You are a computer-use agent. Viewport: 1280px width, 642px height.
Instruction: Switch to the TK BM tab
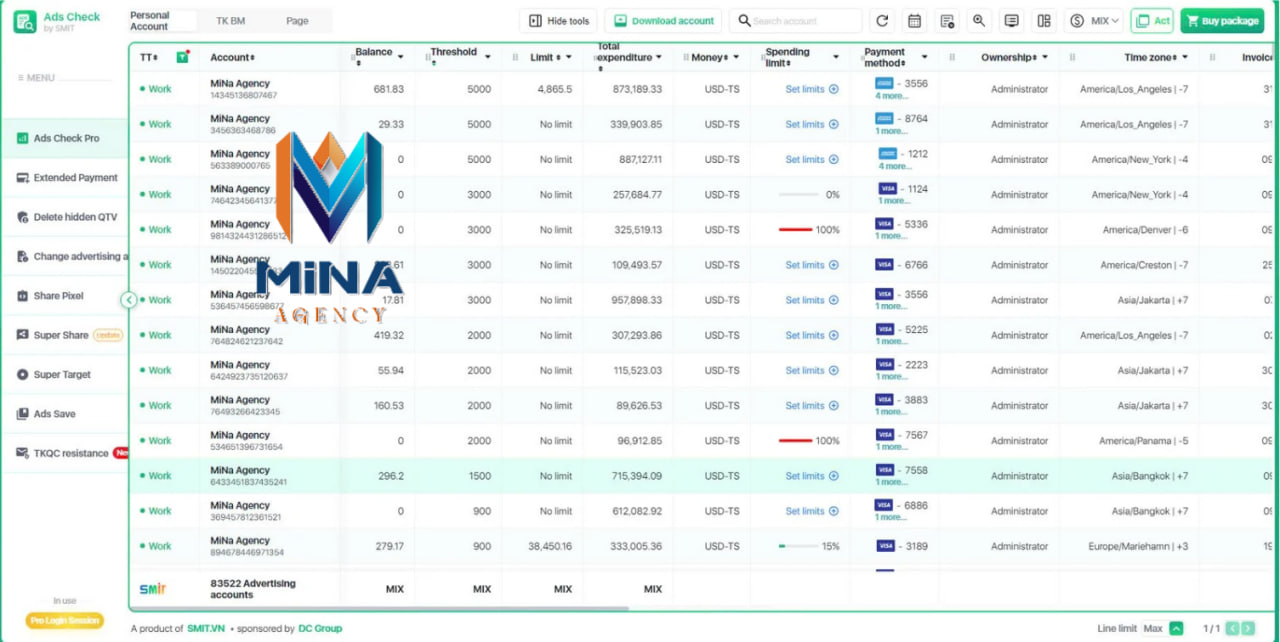click(230, 21)
